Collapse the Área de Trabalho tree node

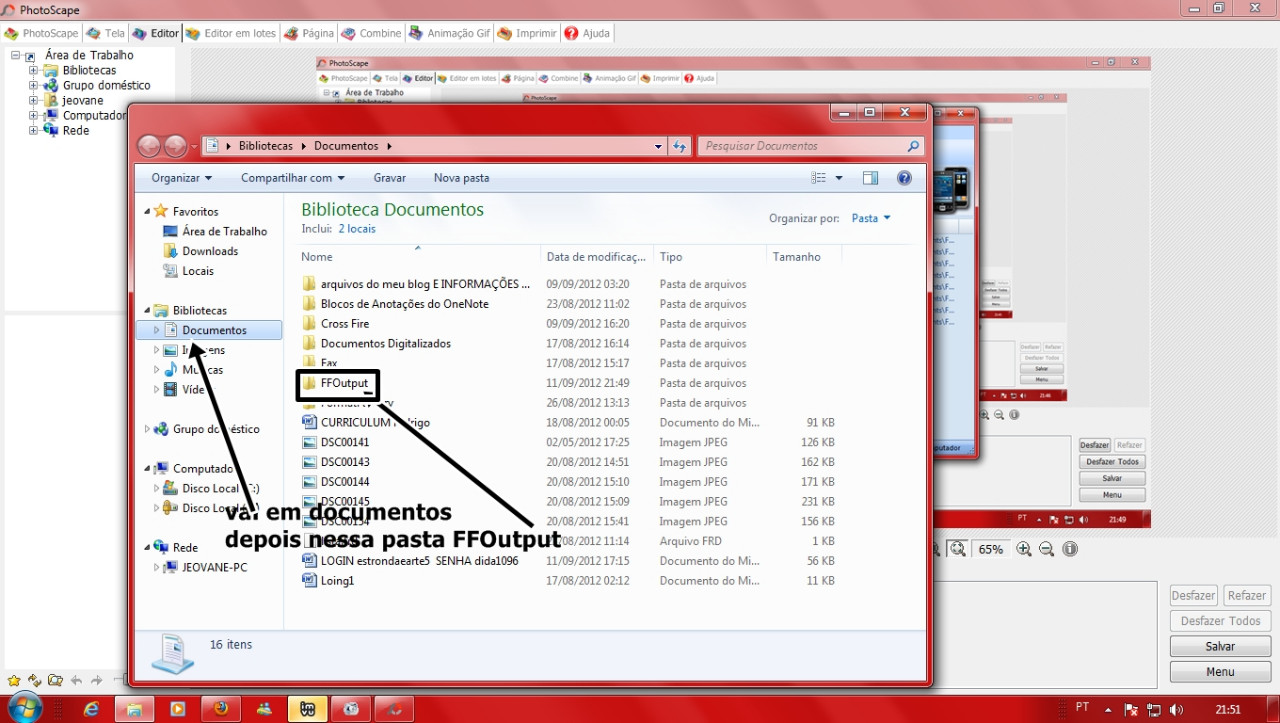pyautogui.click(x=16, y=56)
